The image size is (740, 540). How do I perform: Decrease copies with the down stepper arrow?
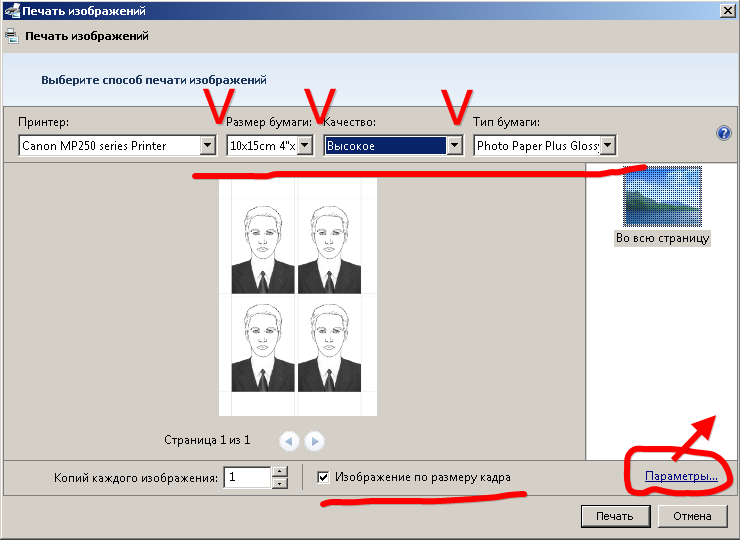280,483
